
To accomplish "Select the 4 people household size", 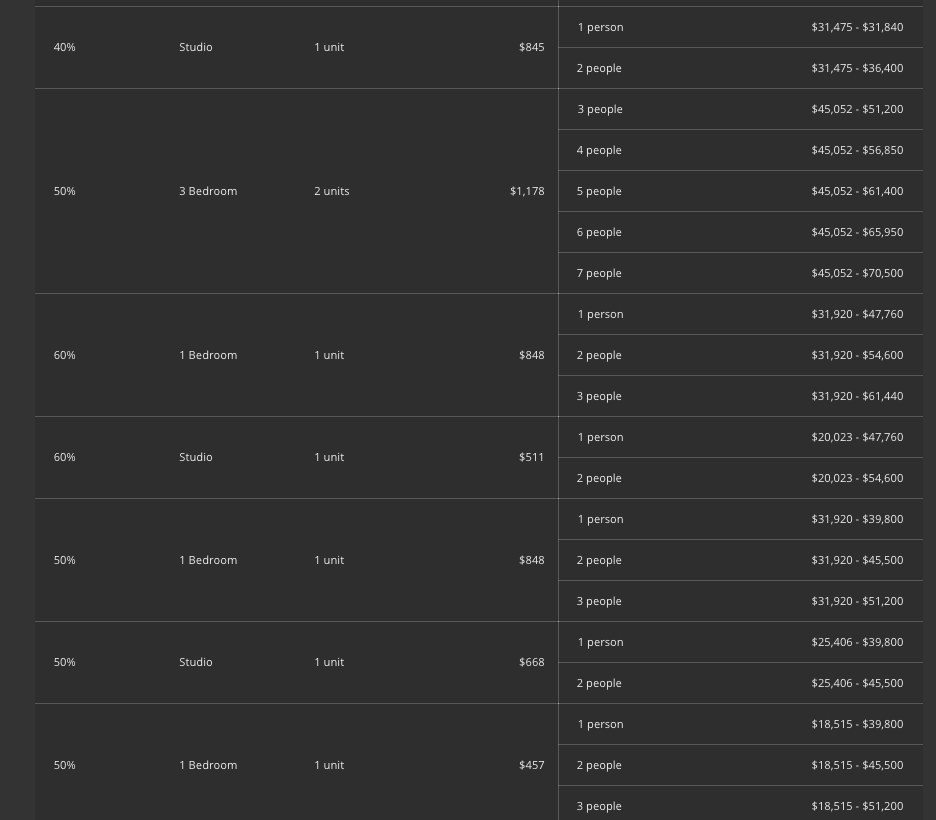I will click(x=599, y=150).
